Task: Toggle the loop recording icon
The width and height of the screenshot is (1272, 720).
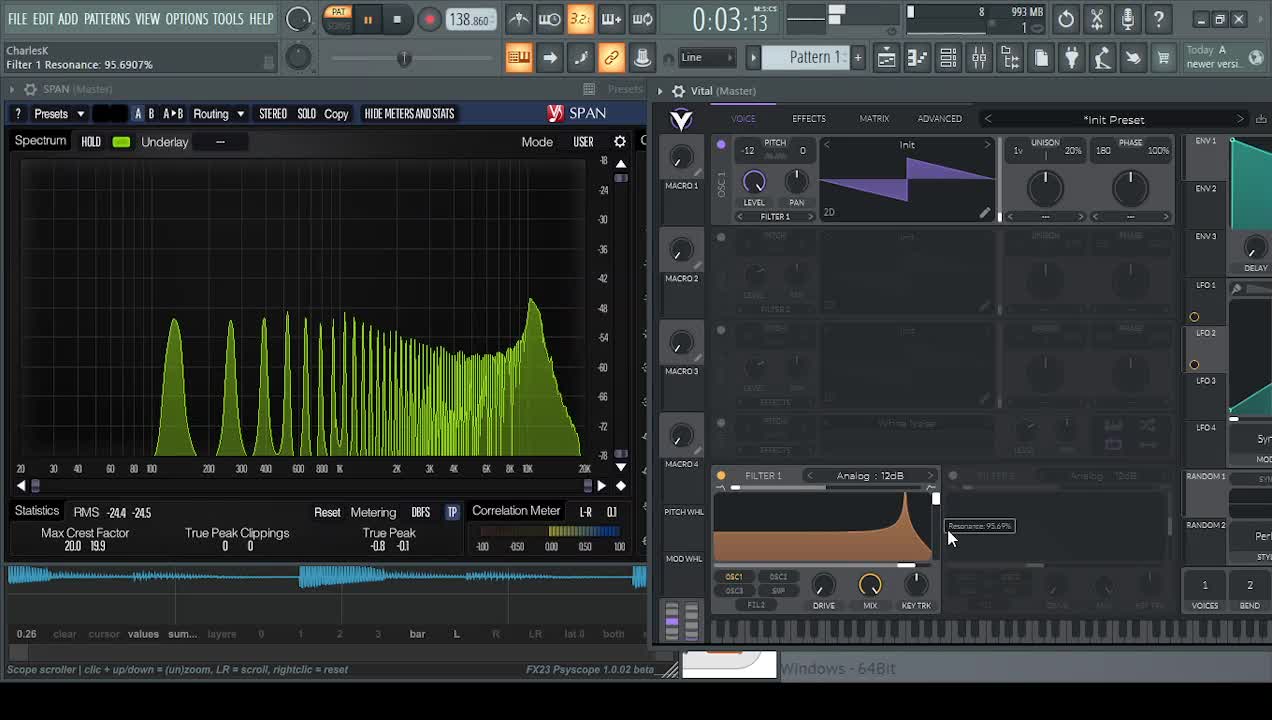Action: (642, 19)
